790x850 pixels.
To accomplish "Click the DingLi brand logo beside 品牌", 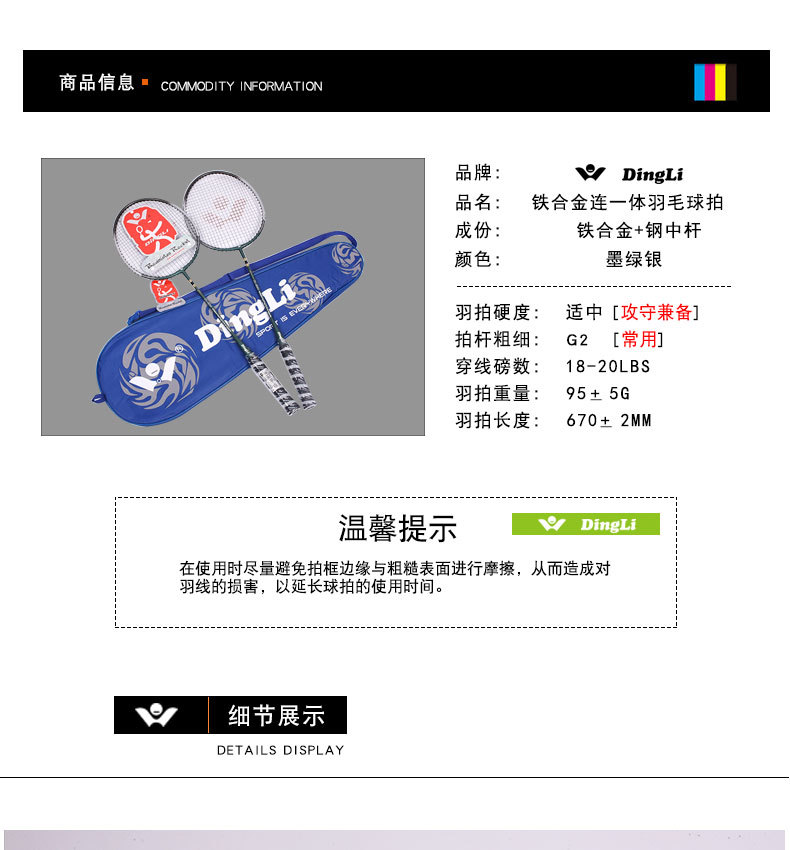I will (629, 174).
